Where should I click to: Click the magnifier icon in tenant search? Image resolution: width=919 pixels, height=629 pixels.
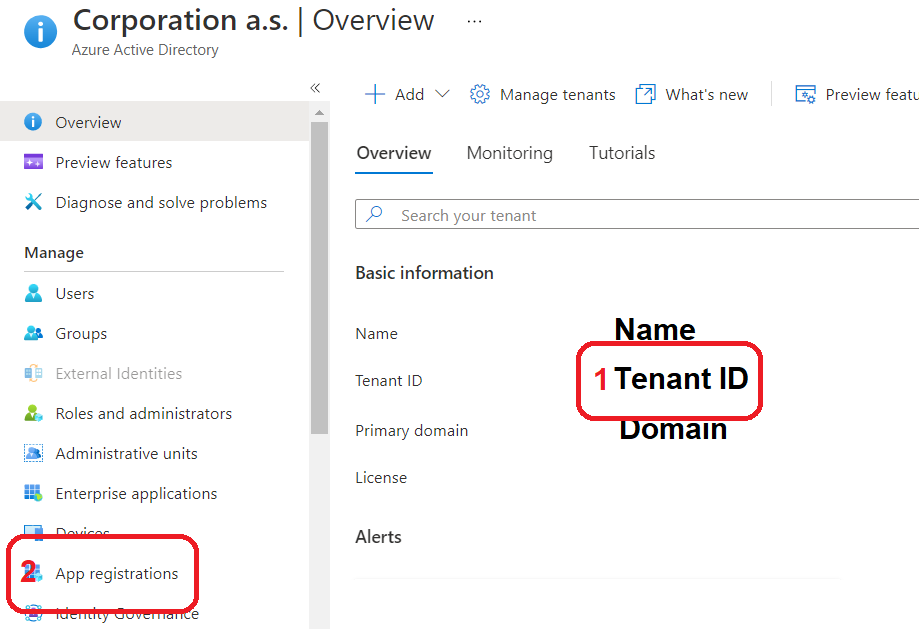coord(375,214)
